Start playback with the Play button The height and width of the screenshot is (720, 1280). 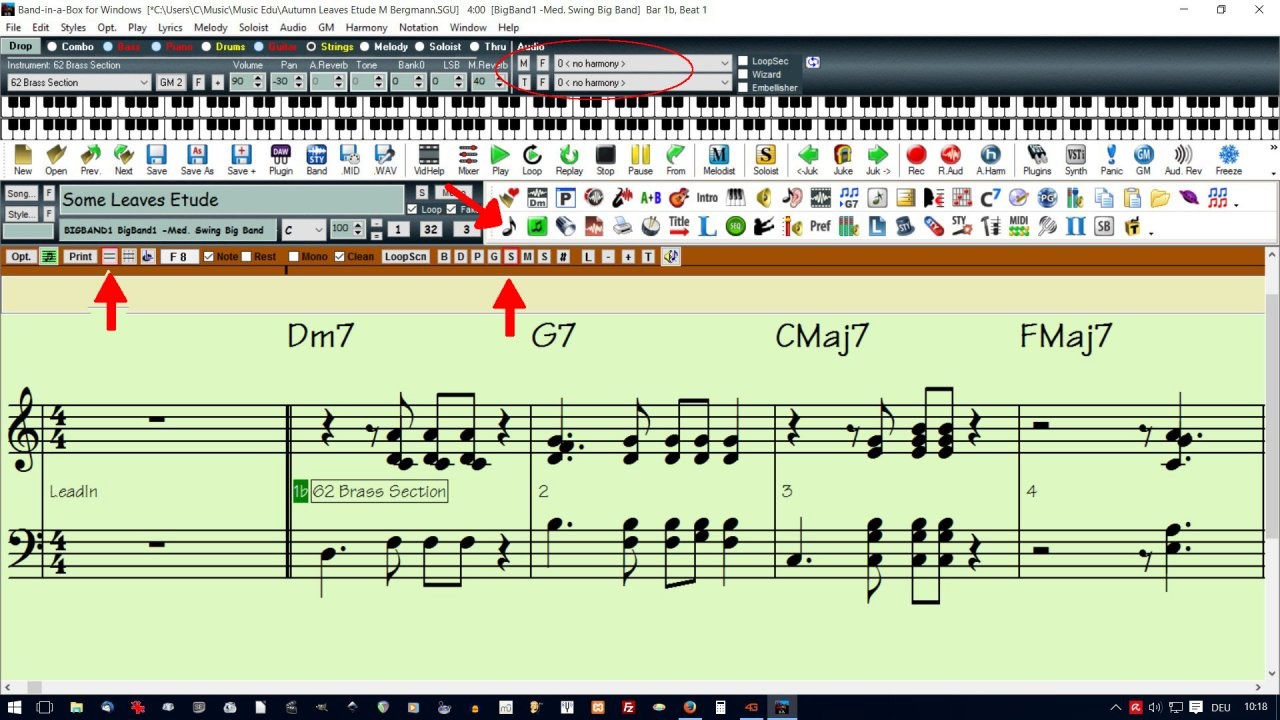point(500,160)
